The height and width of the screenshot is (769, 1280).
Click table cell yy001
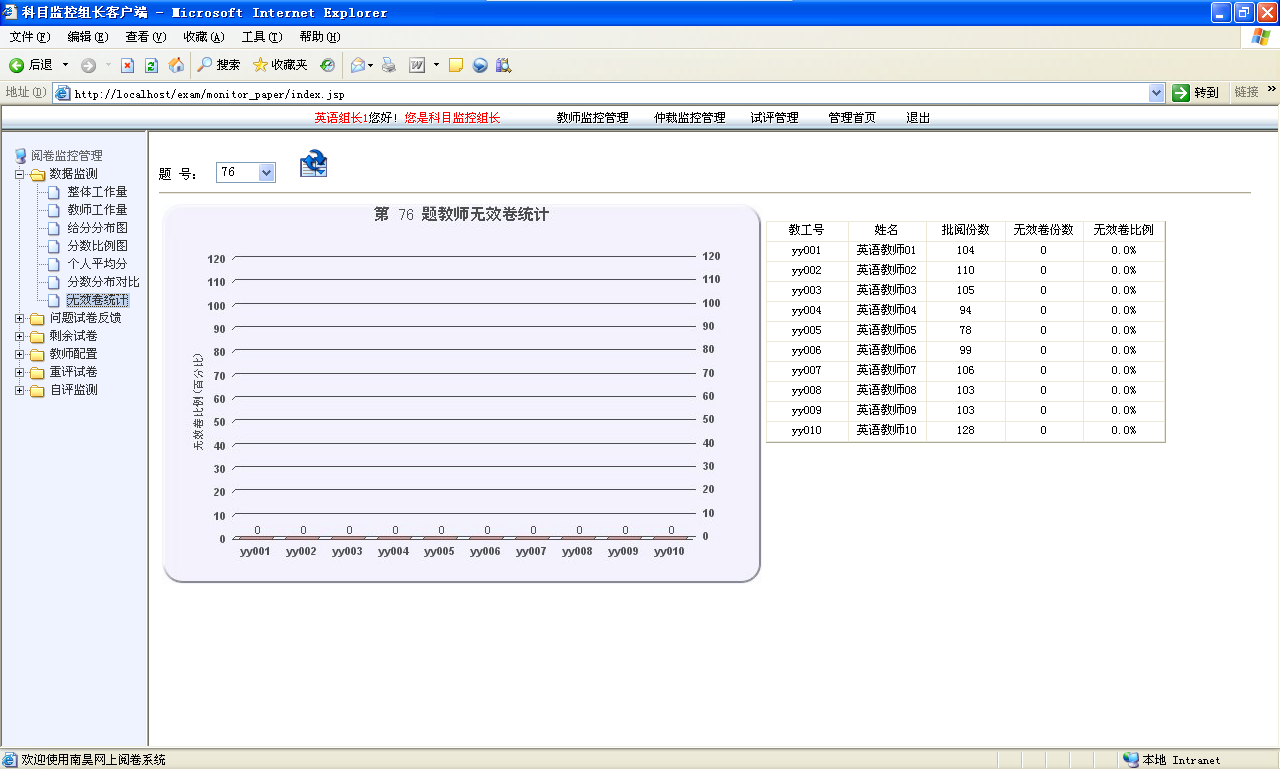(x=806, y=250)
